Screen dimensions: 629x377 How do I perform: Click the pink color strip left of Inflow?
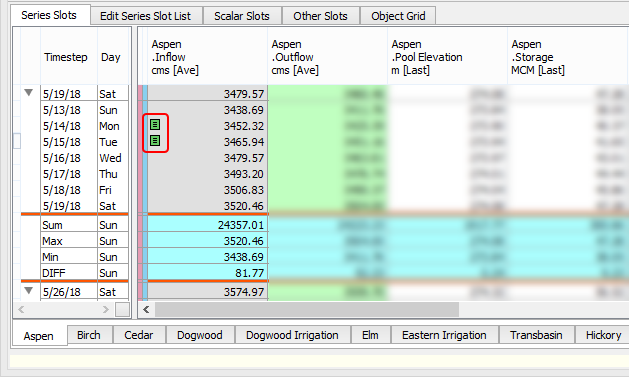[x=140, y=193]
